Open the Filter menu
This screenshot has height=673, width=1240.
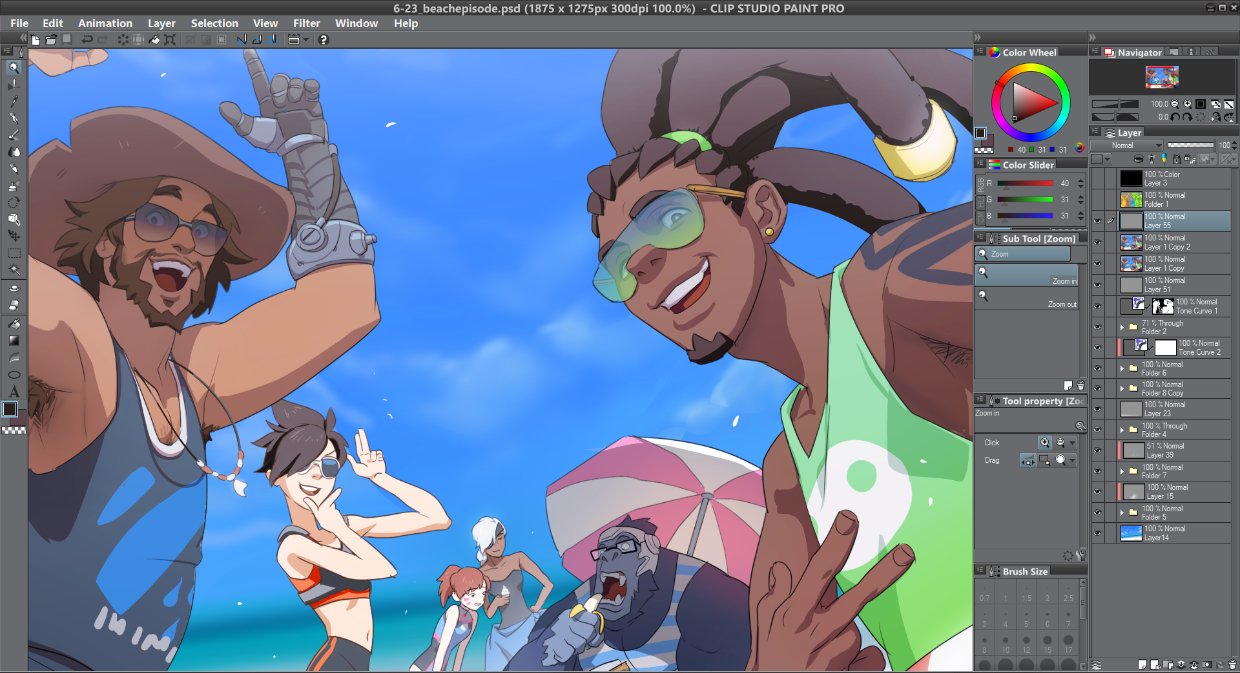(x=307, y=23)
